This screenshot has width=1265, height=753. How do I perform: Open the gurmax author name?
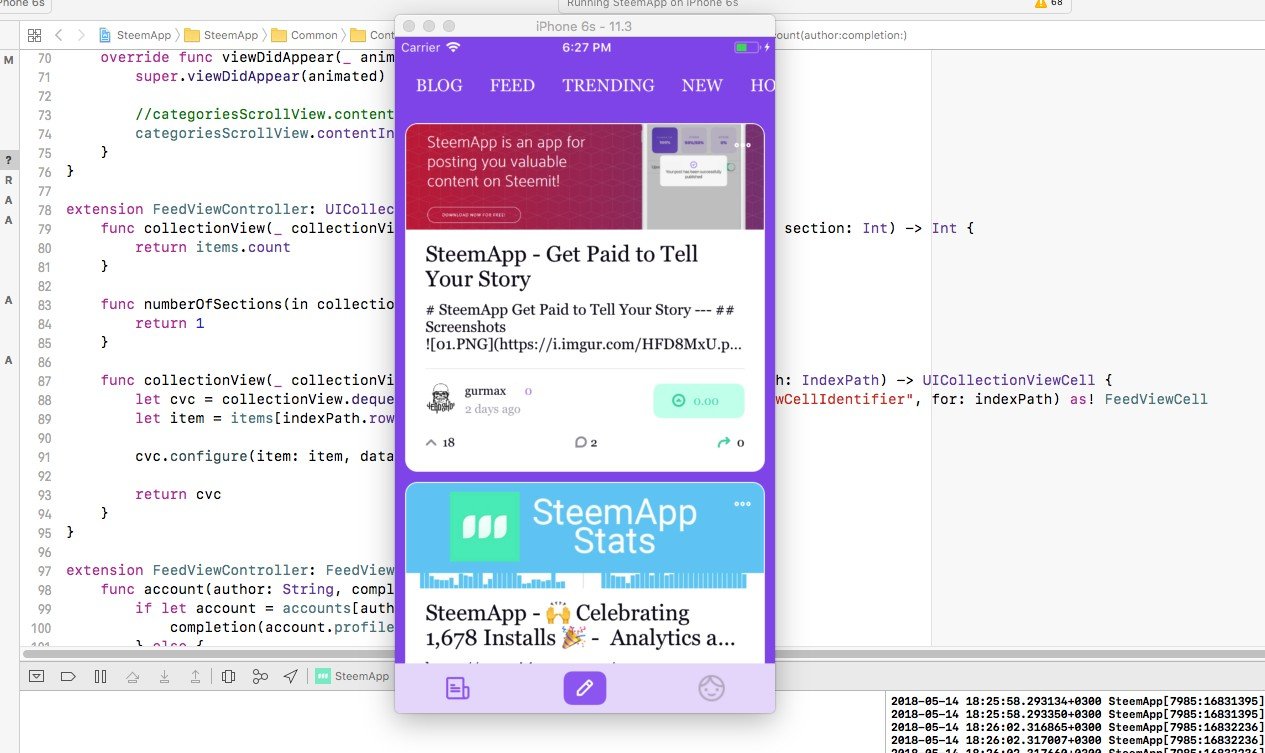[x=485, y=391]
